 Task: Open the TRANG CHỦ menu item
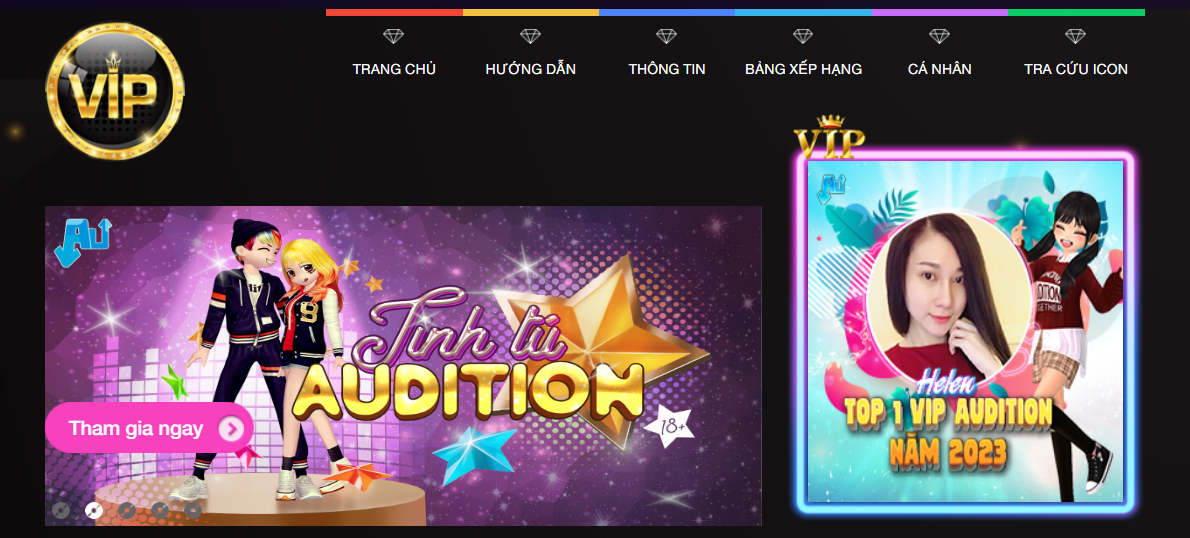click(x=394, y=69)
